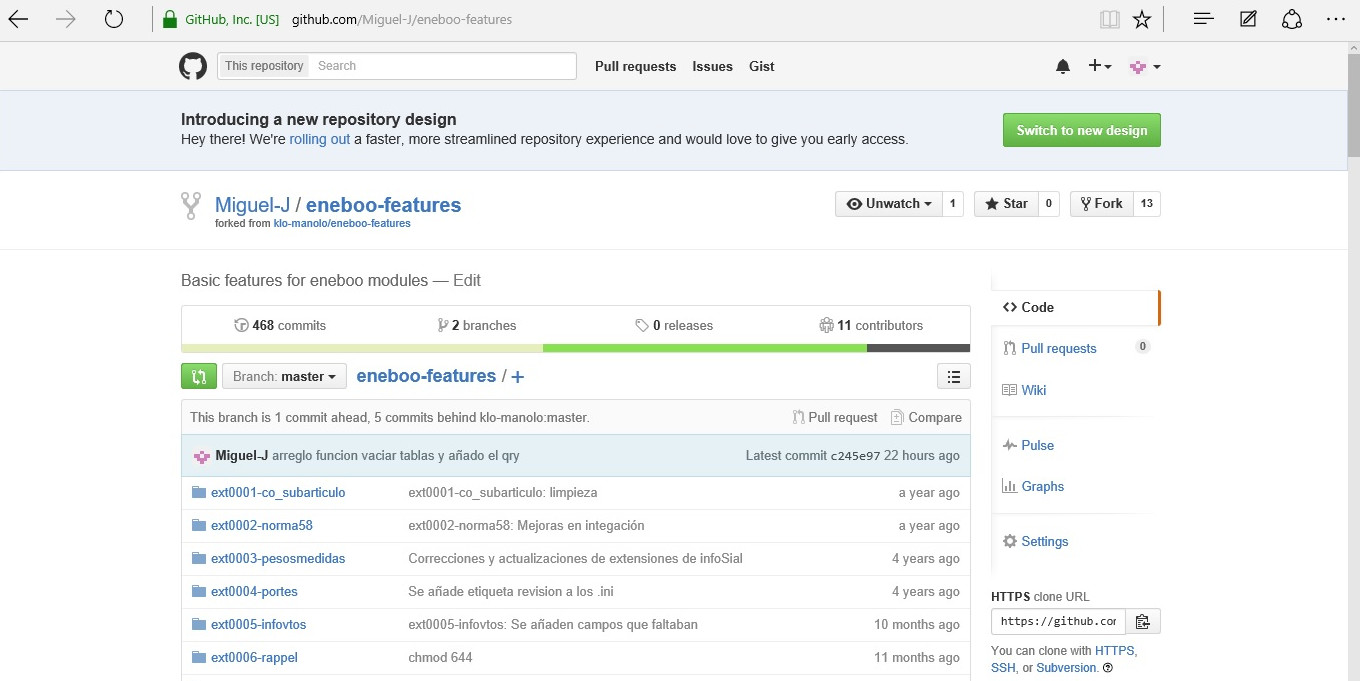The image size is (1360, 681).
Task: Fork the repository
Action: coord(1102,203)
